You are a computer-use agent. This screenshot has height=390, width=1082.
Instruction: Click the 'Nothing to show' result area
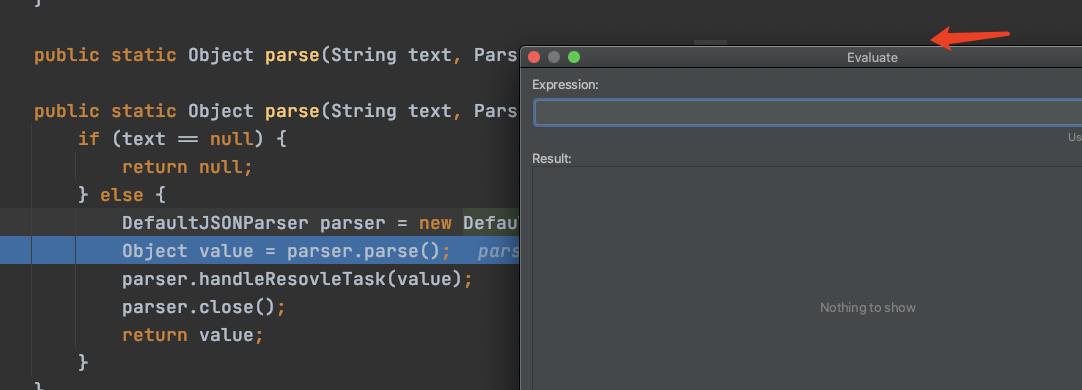pyautogui.click(x=867, y=308)
